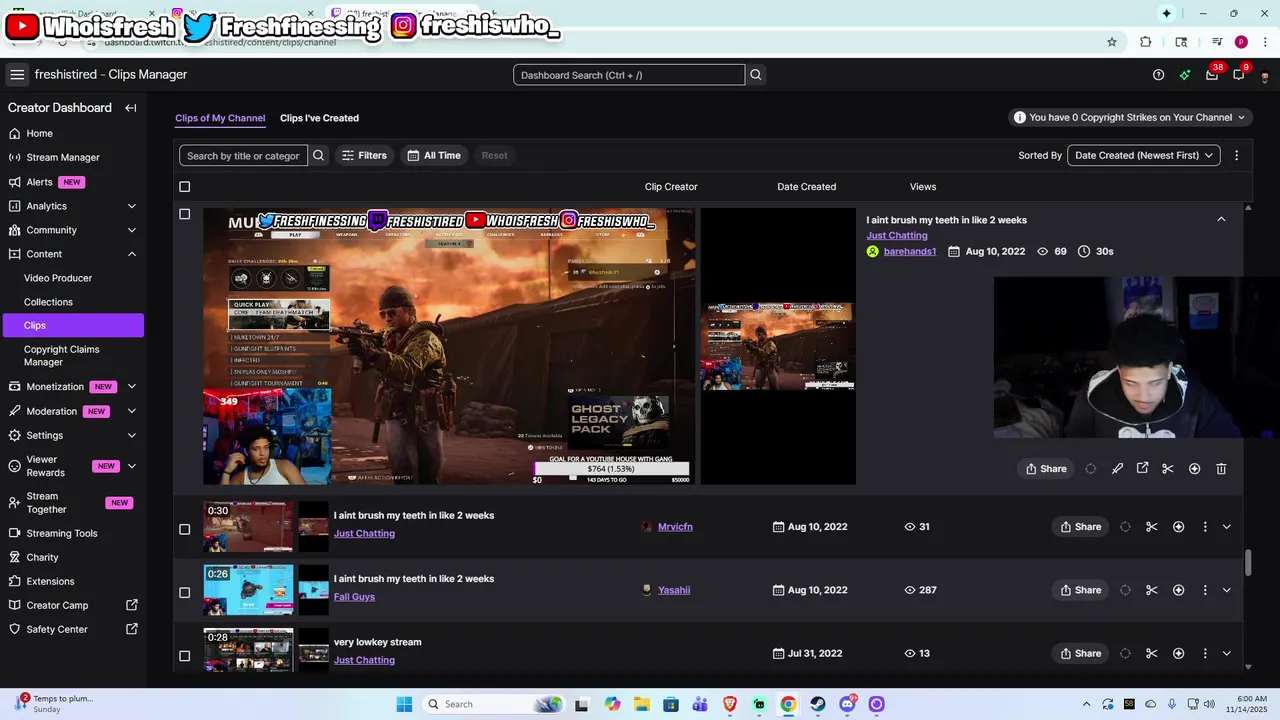Expand the Copyright Strikes notice dropdown
The image size is (1280, 720).
[x=1130, y=117]
